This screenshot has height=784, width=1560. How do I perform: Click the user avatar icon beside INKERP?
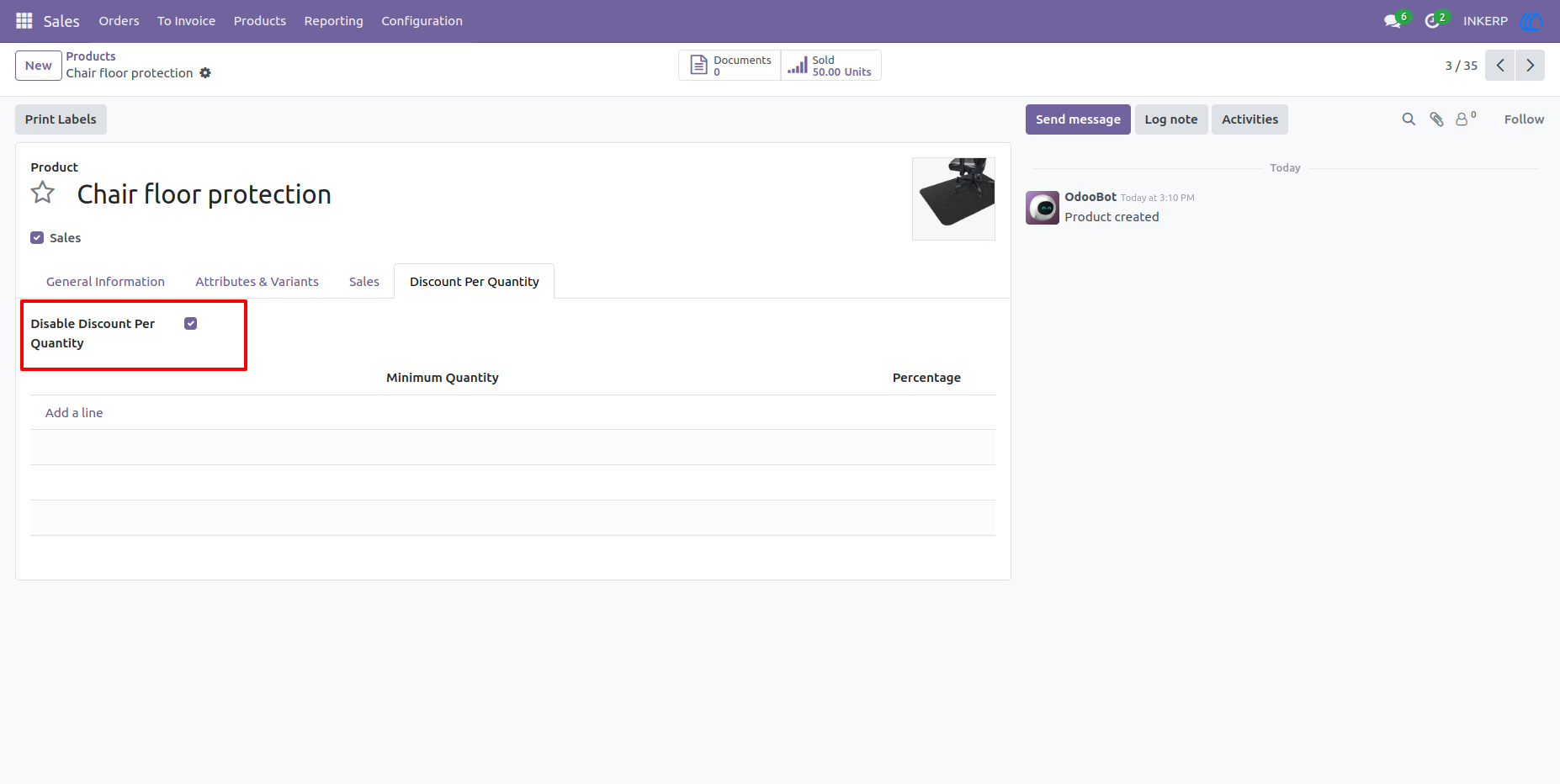tap(1531, 21)
